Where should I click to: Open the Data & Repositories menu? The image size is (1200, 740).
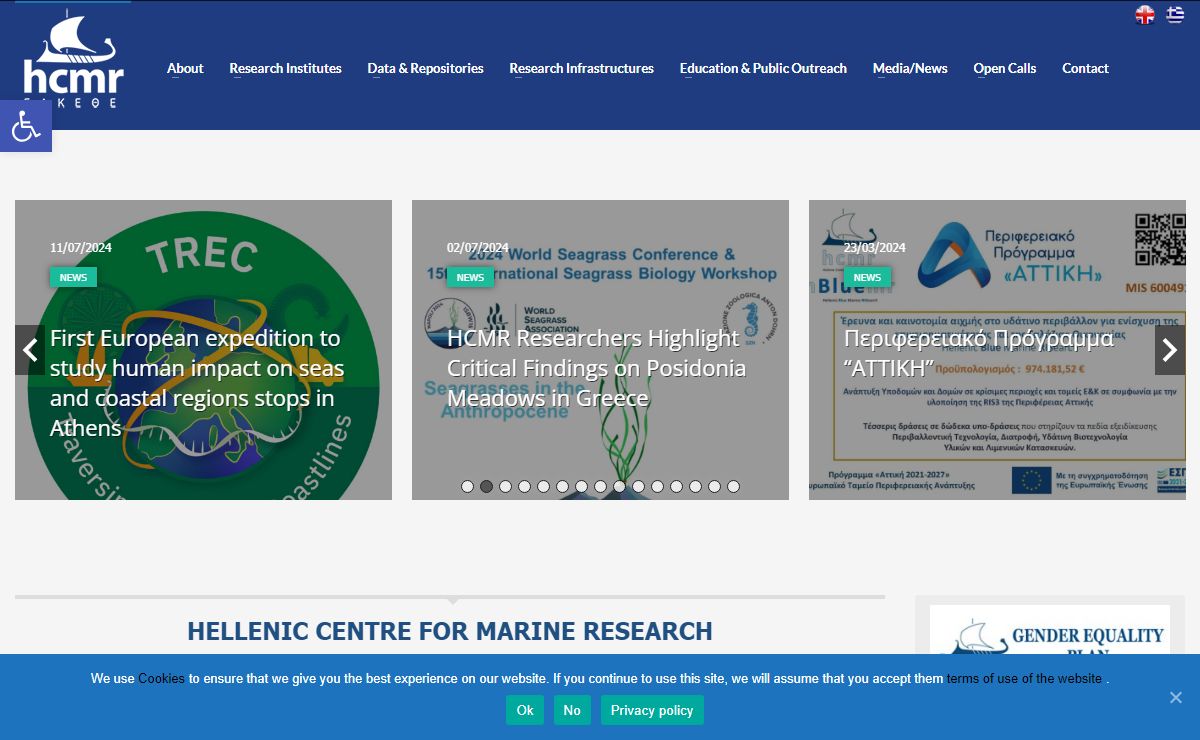(x=425, y=68)
